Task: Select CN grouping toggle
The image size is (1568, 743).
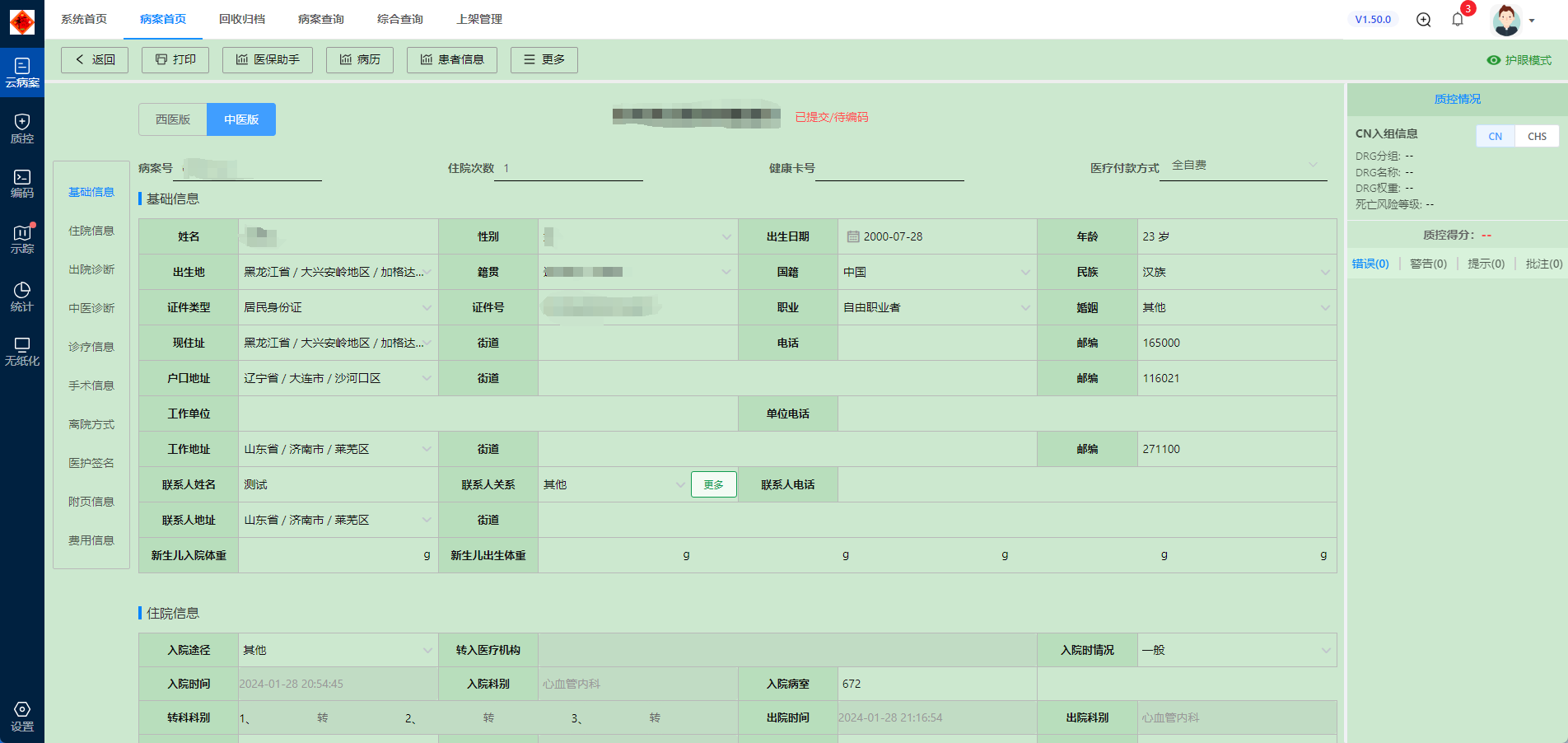Action: tap(1496, 137)
